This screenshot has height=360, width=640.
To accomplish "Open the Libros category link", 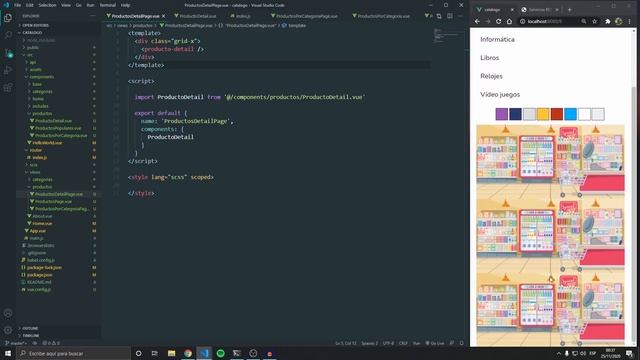I will point(489,58).
